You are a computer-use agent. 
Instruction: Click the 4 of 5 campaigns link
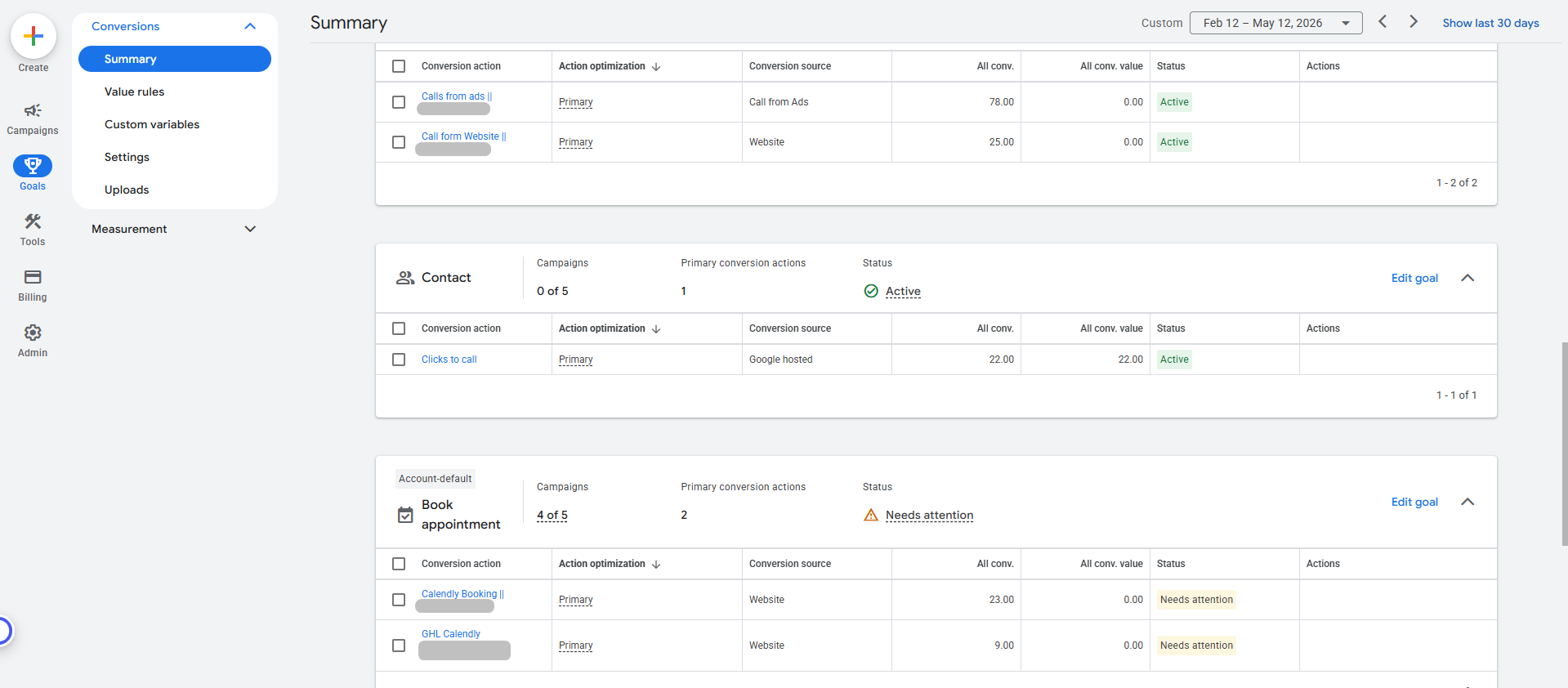(552, 515)
